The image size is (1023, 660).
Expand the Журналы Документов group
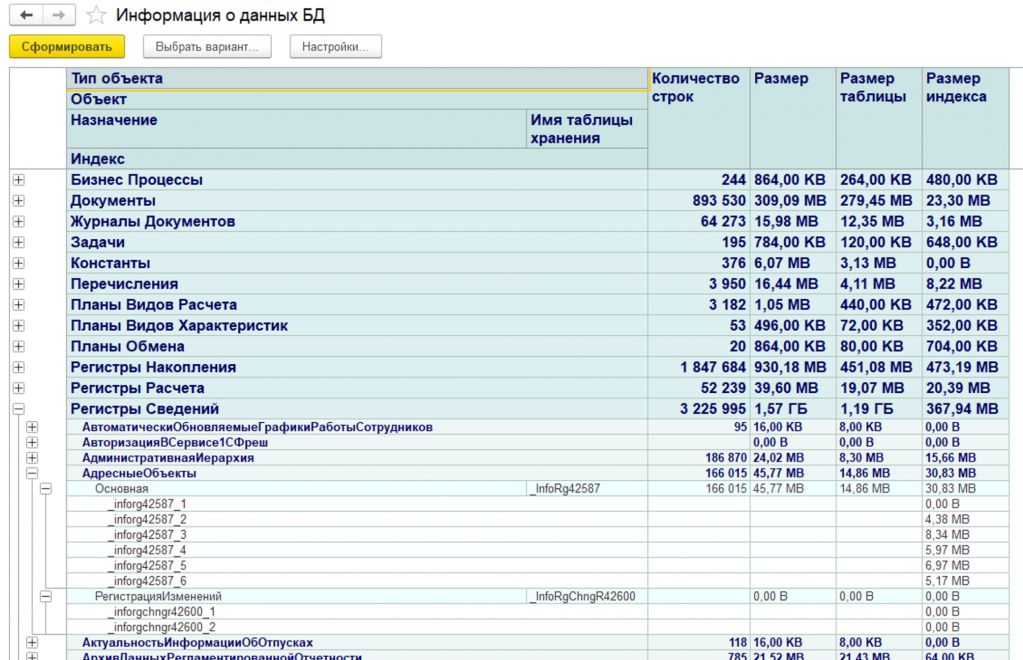tap(19, 222)
